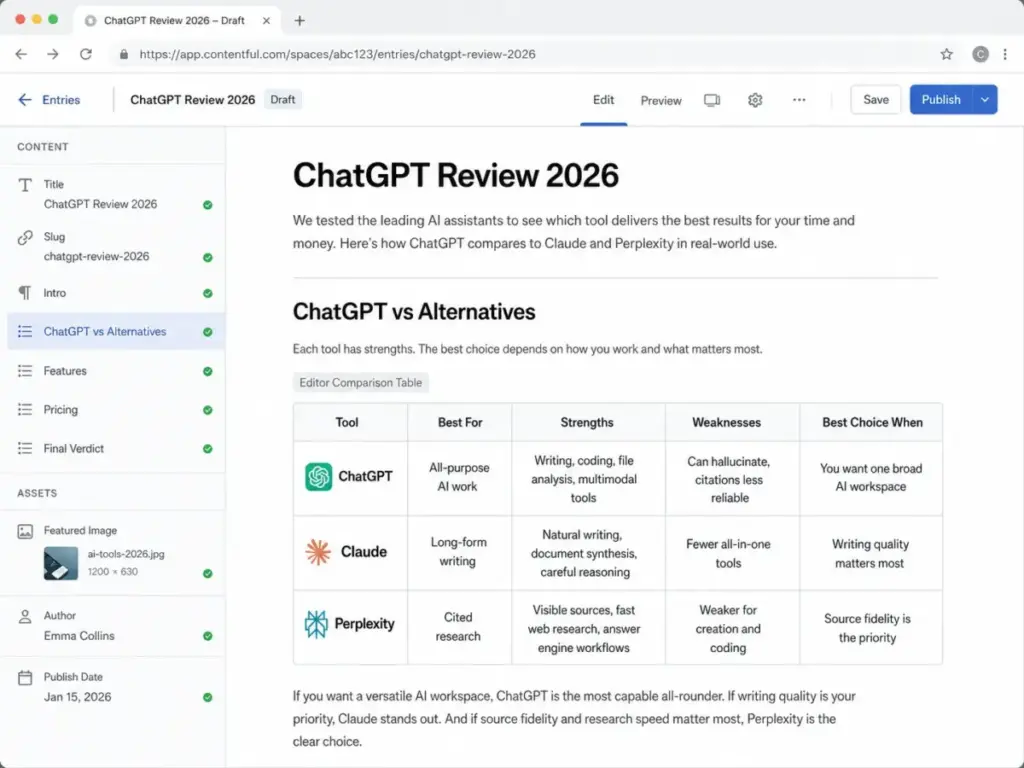Click the Publish button
The image size is (1024, 768).
pyautogui.click(x=941, y=99)
